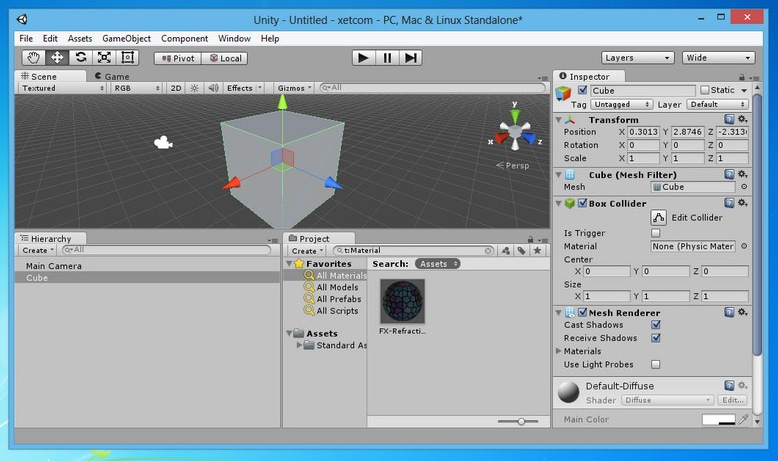Open the Textured draw mode dropdown
The height and width of the screenshot is (461, 778).
pyautogui.click(x=63, y=88)
